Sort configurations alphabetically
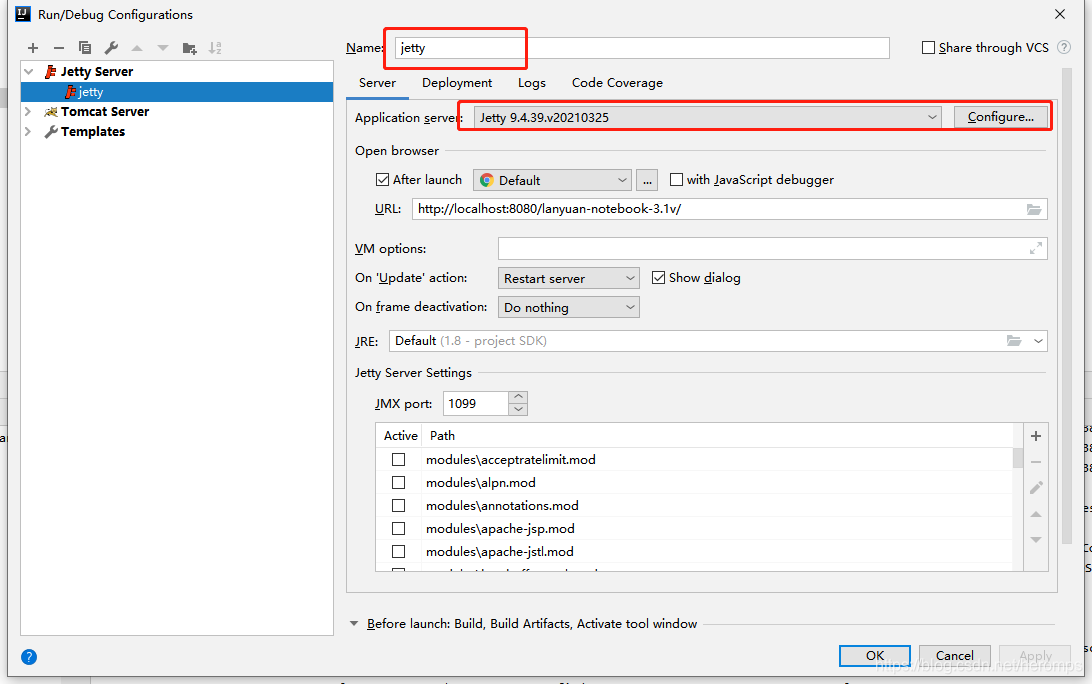The image size is (1092, 684). [215, 48]
